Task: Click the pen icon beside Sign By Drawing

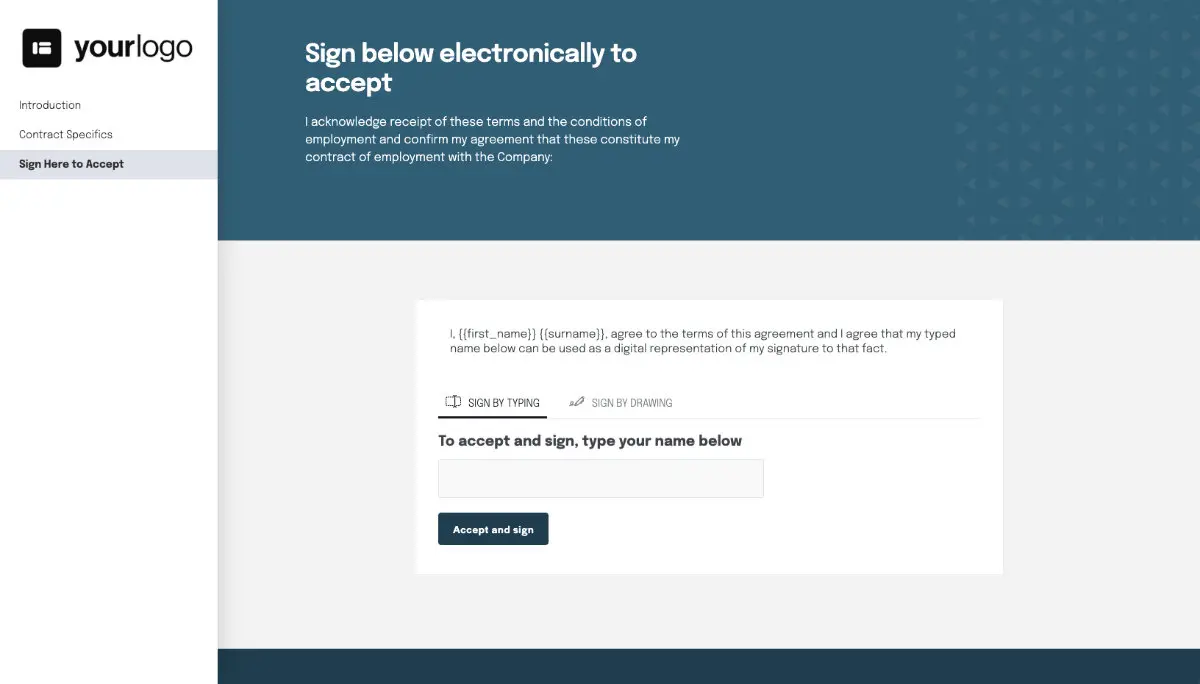Action: point(577,401)
